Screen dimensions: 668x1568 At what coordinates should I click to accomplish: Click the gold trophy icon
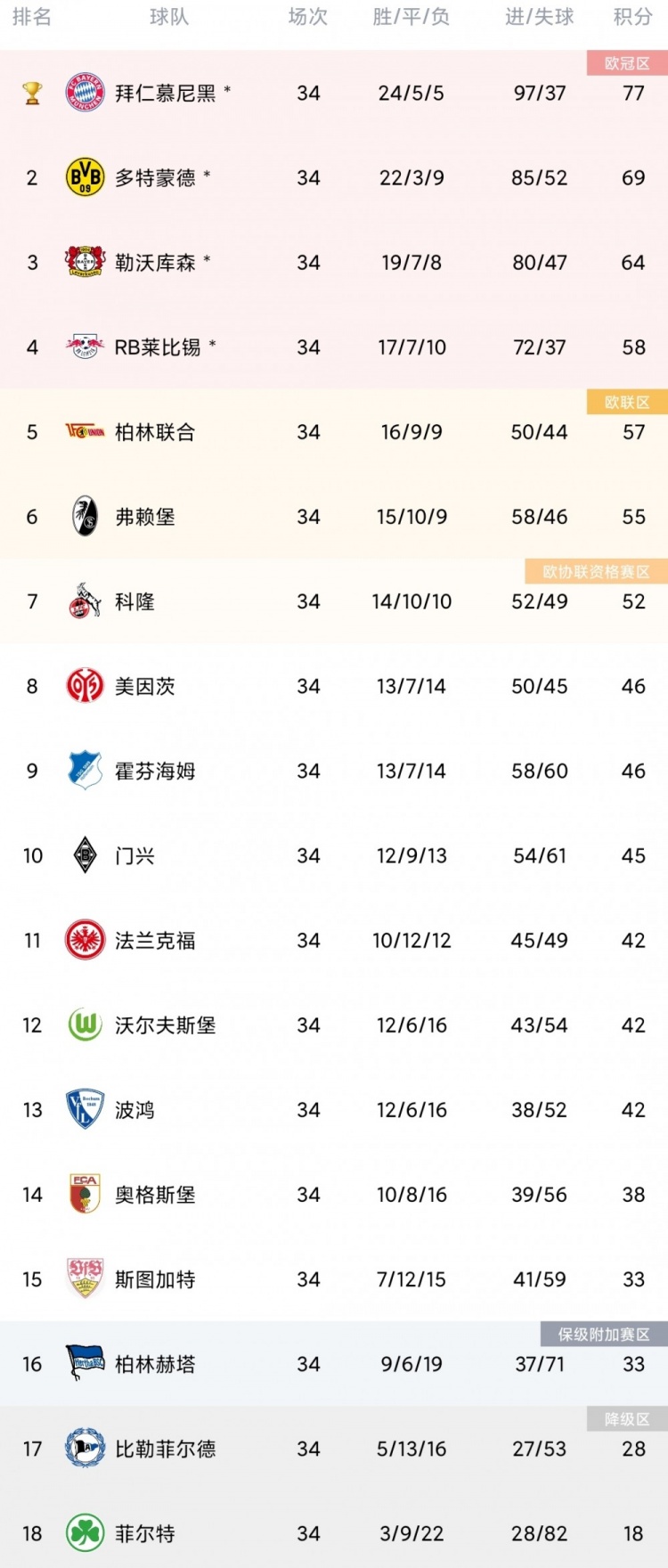(x=32, y=93)
